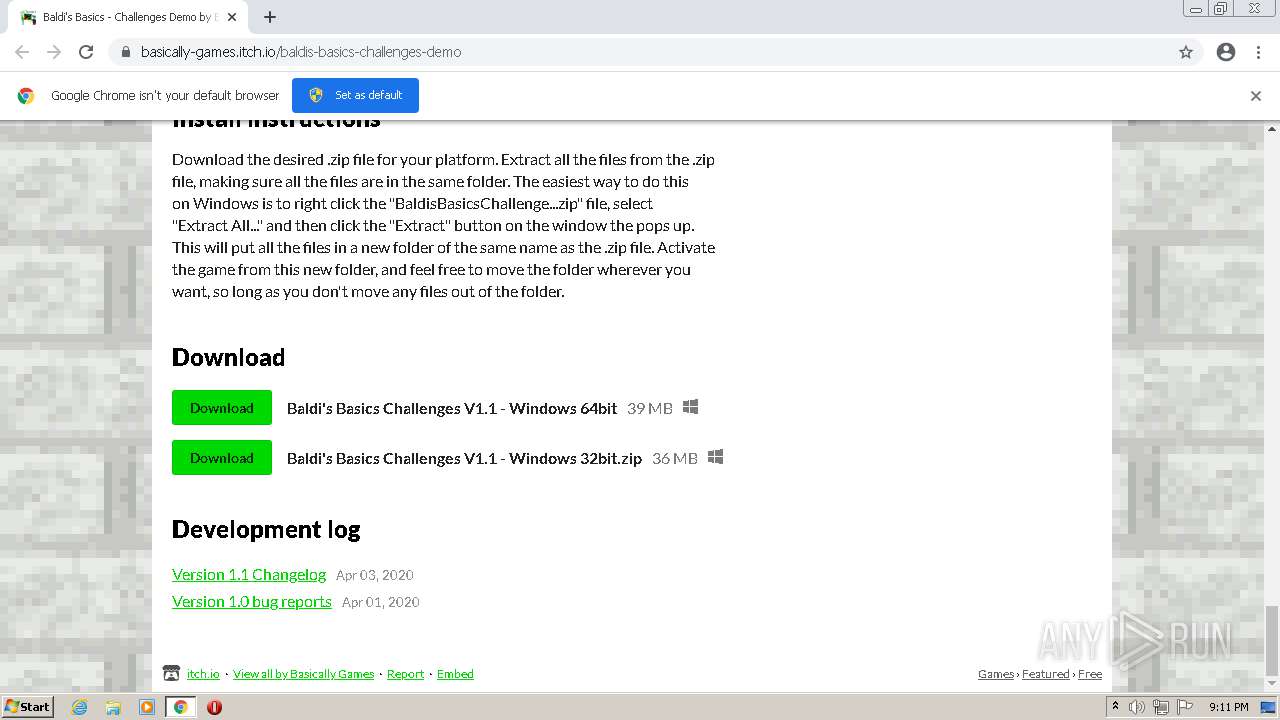Bookmark this page with the star
The width and height of the screenshot is (1280, 720).
(x=1186, y=52)
